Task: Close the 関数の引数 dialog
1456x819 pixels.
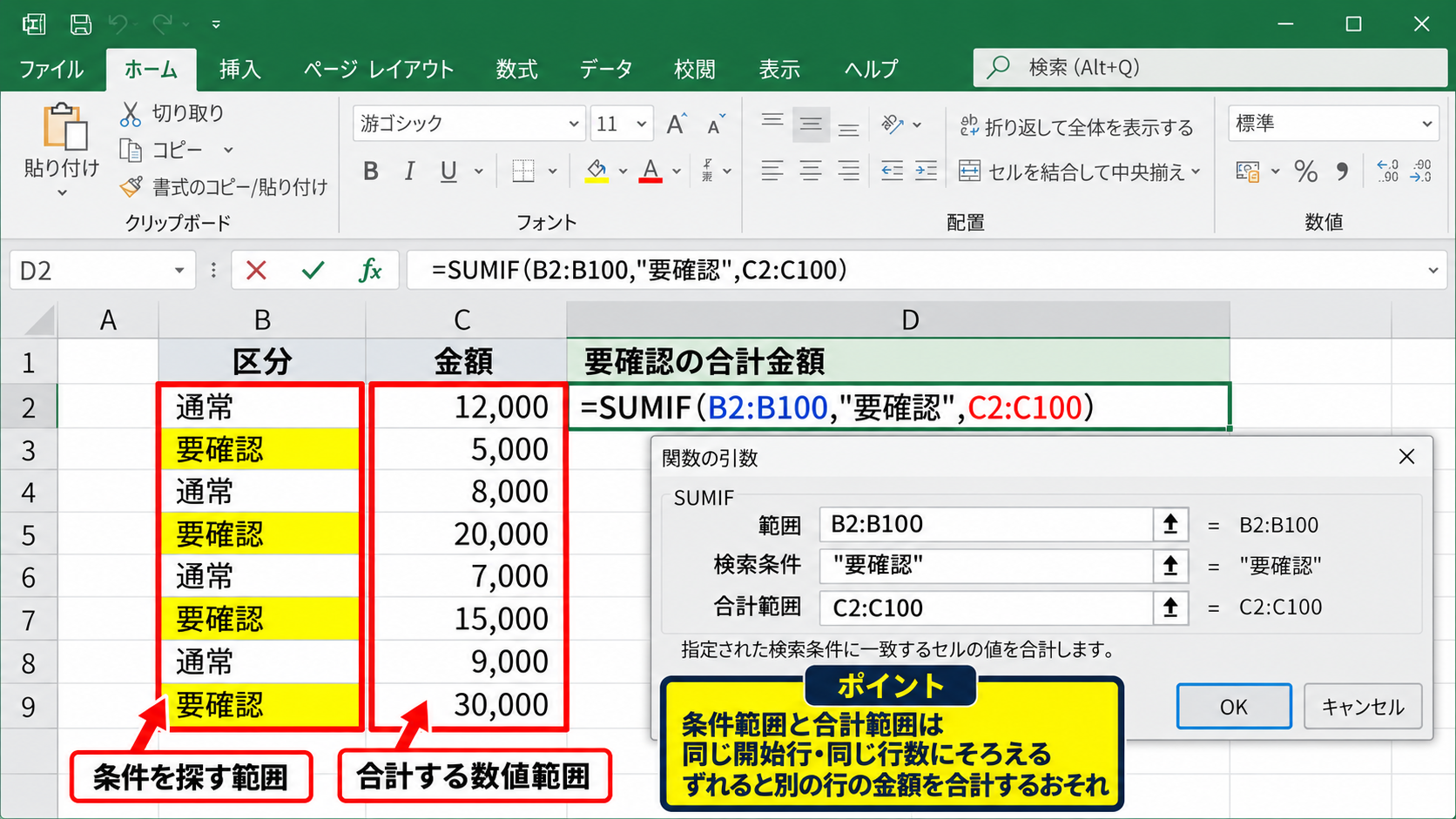Action: (x=1406, y=457)
